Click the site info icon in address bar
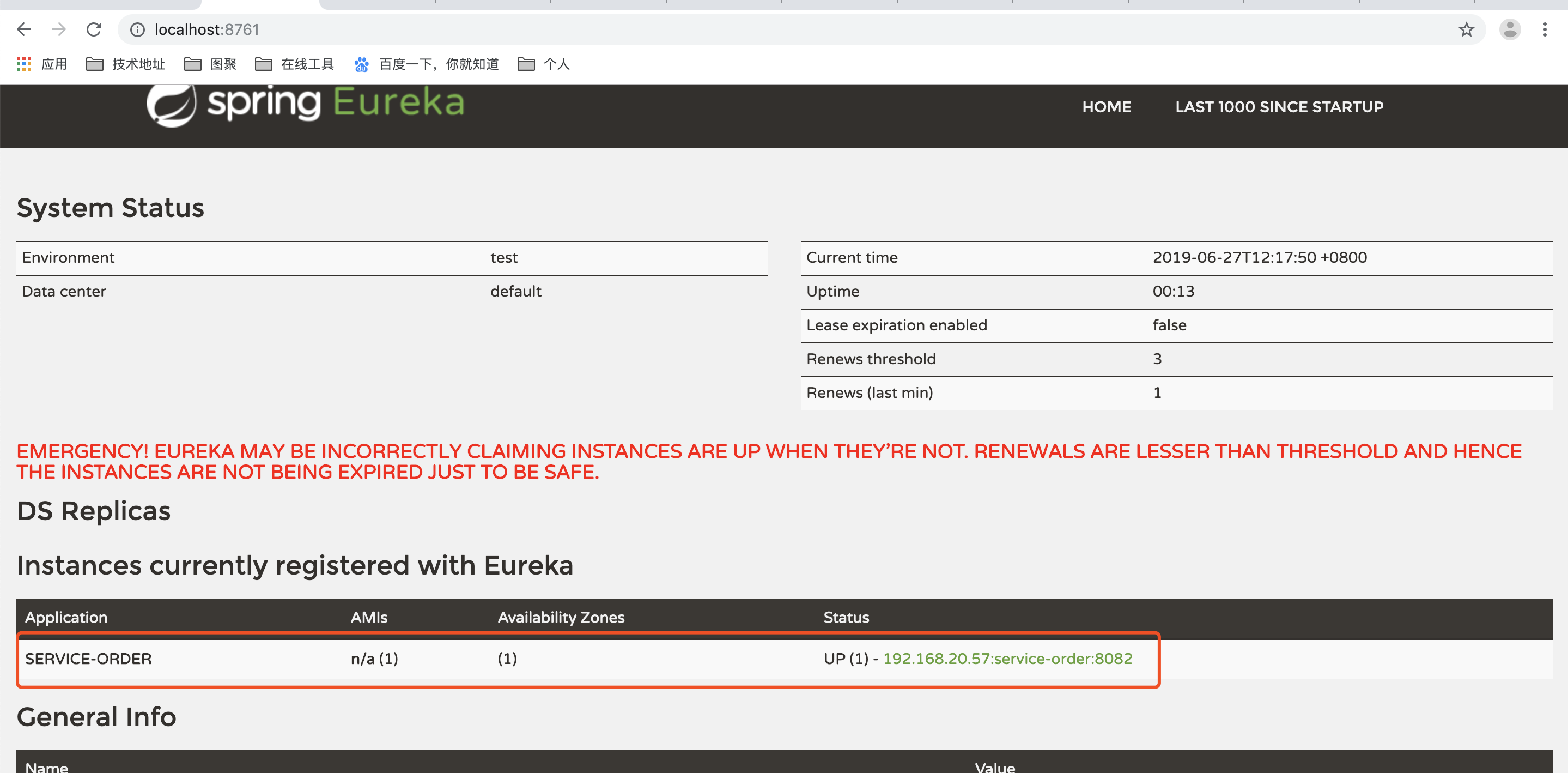This screenshot has height=773, width=1568. tap(137, 30)
